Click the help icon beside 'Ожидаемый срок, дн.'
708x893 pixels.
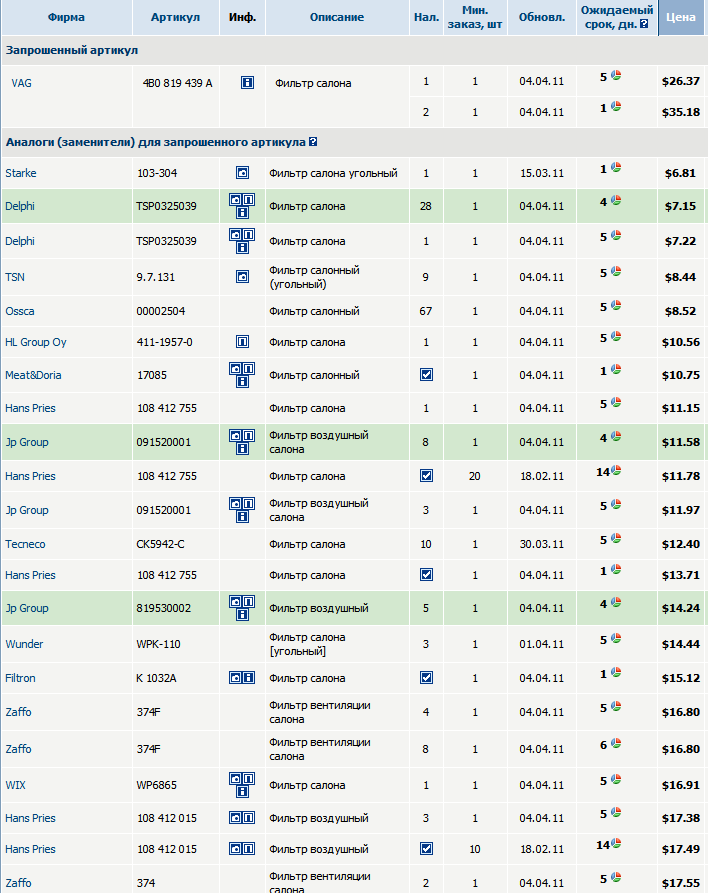click(x=644, y=24)
